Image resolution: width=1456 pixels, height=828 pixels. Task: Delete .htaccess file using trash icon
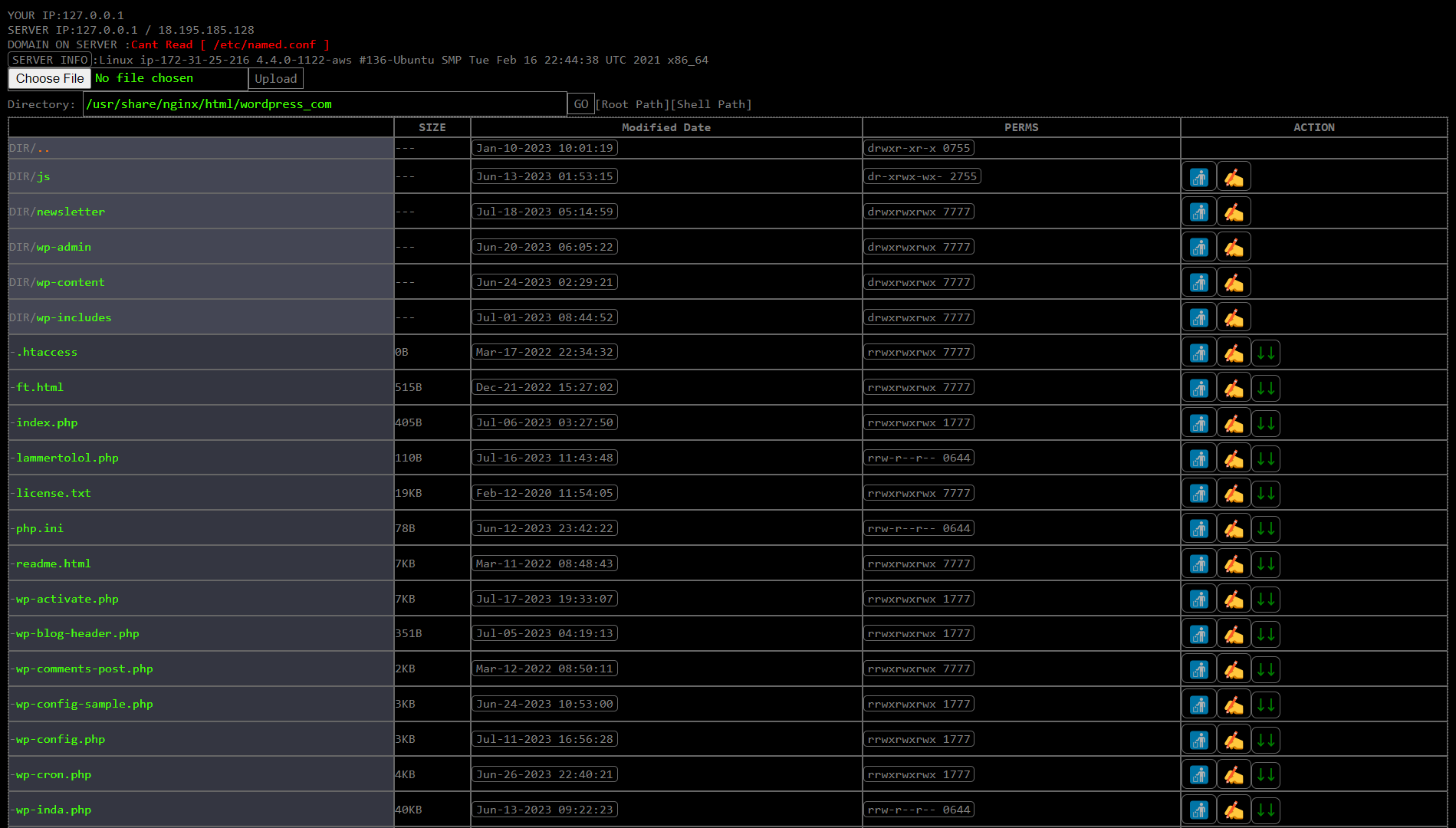pos(1198,353)
